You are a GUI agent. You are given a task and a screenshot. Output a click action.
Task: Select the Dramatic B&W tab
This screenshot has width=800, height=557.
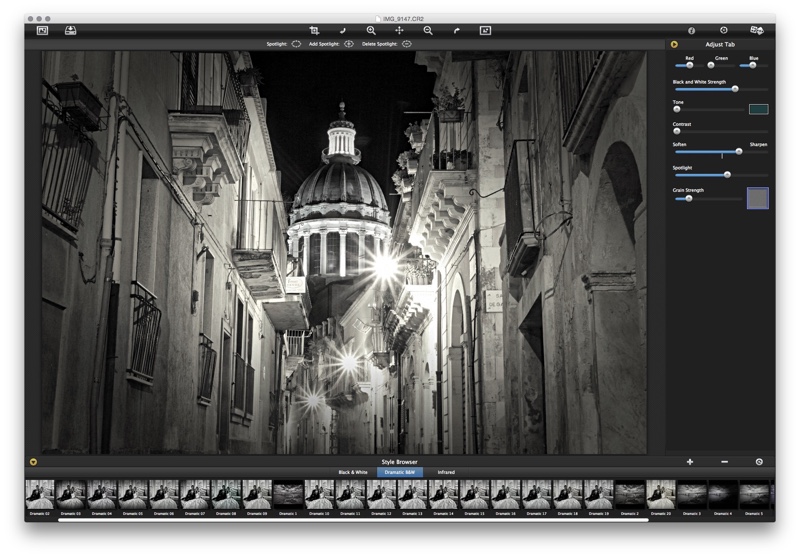click(x=399, y=472)
